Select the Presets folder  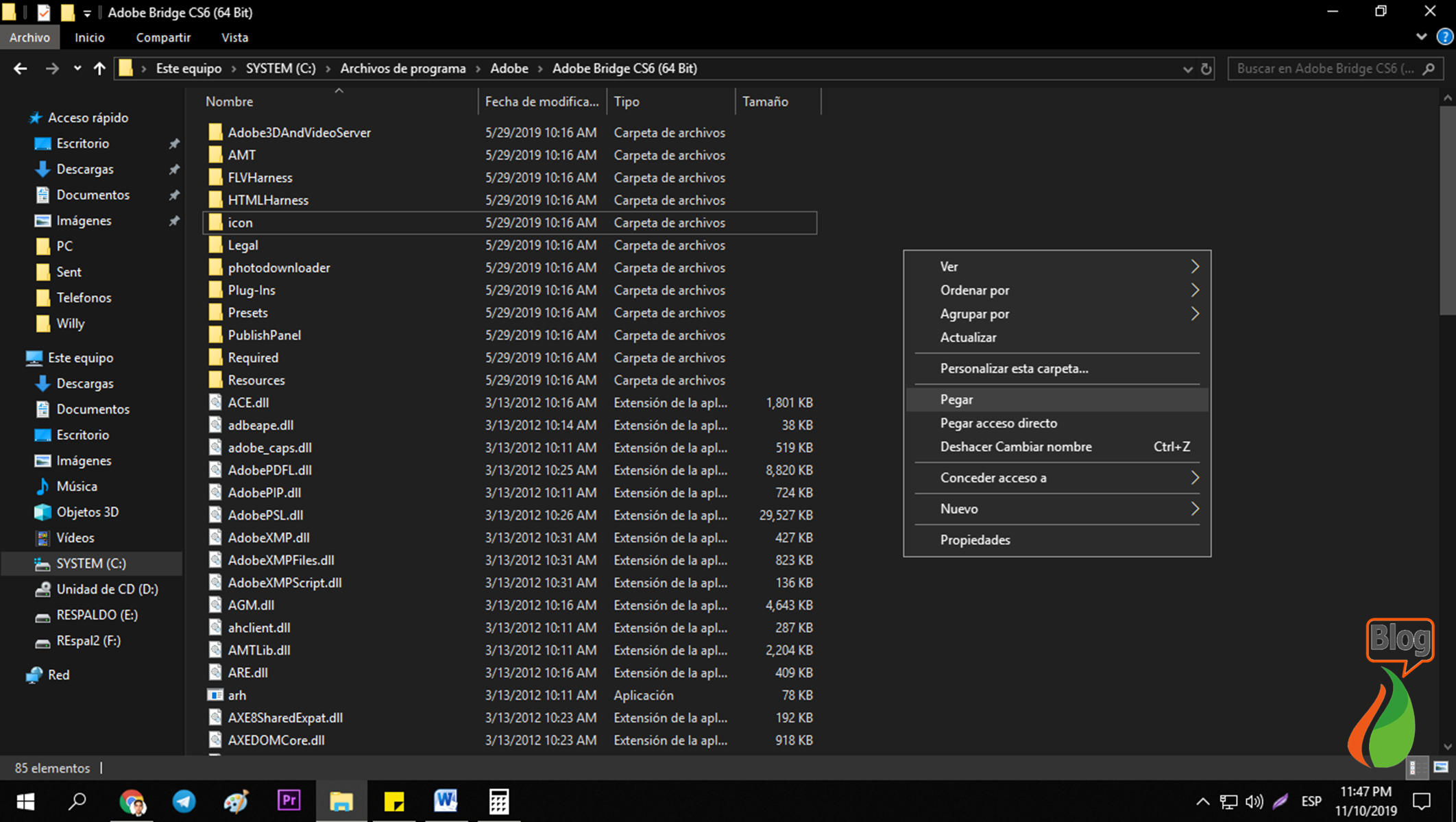point(510,313)
